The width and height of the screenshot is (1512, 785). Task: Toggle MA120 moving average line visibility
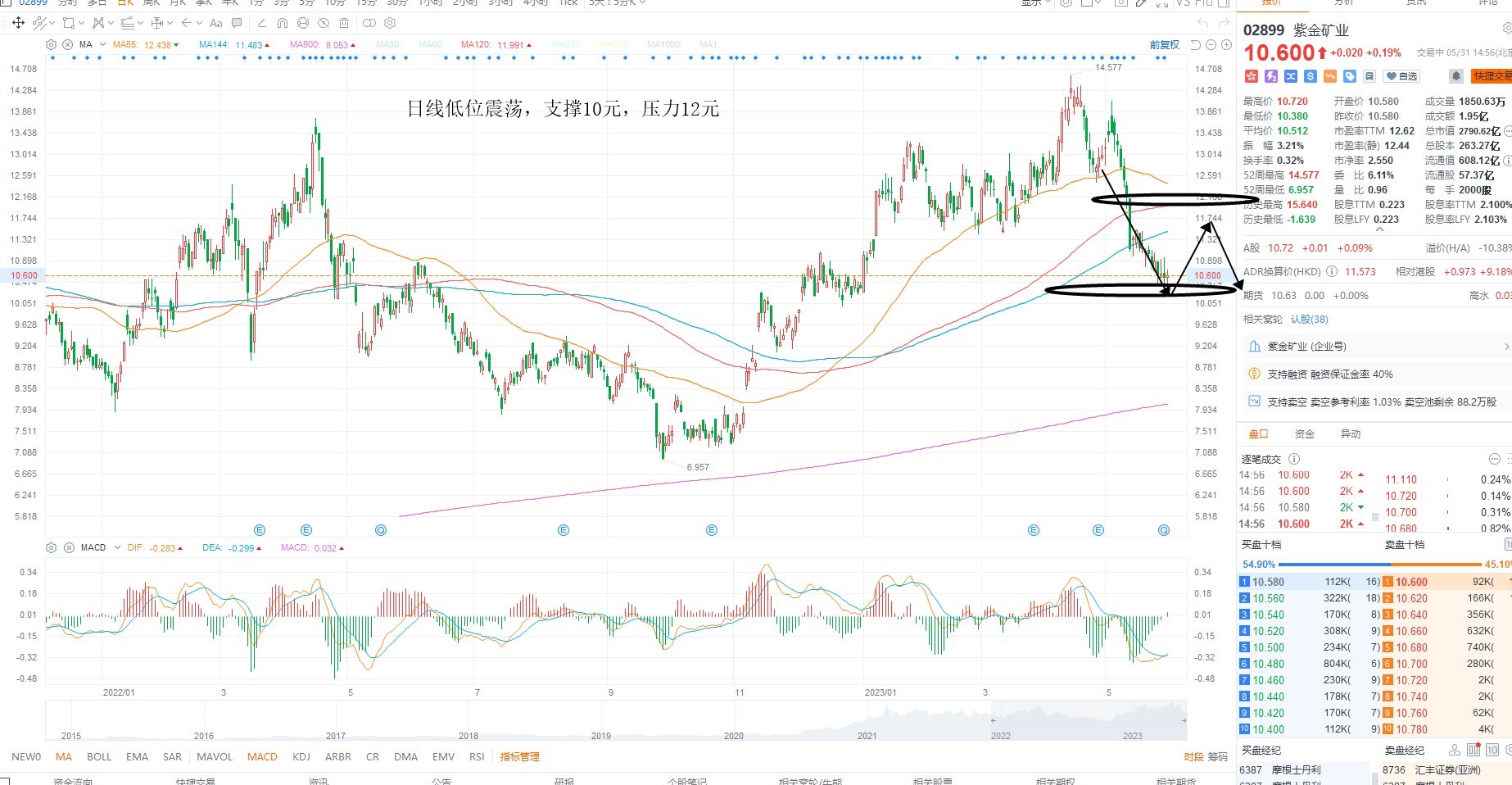coord(496,45)
